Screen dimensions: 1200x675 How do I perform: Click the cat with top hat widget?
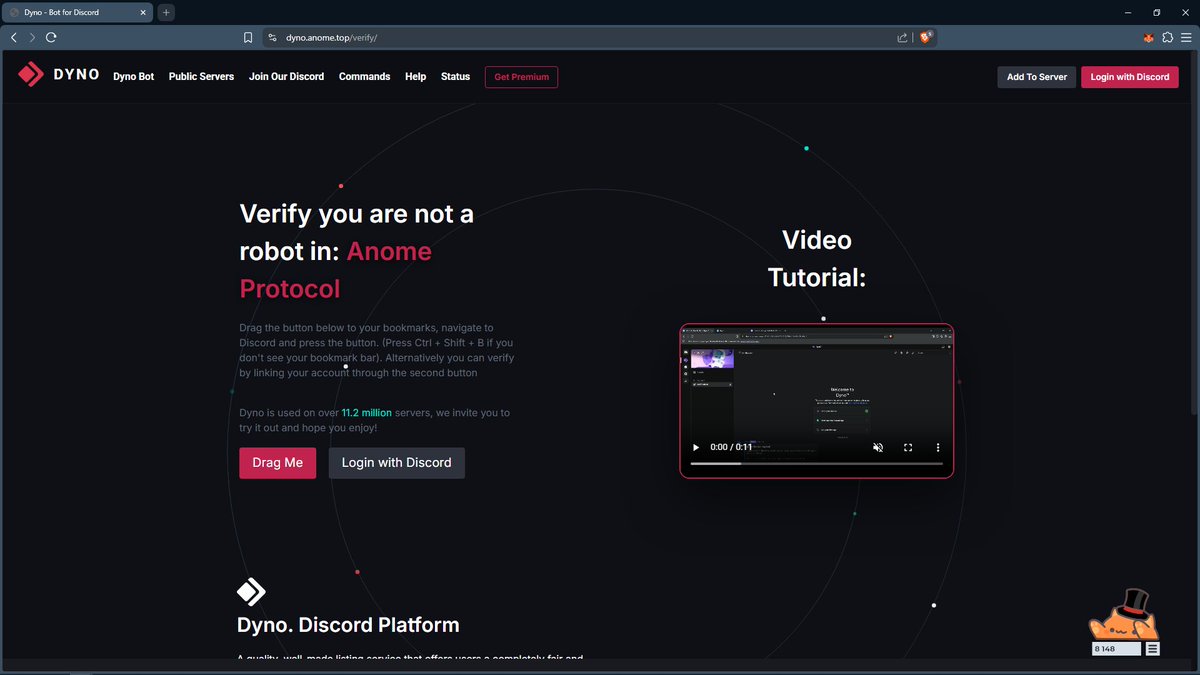(1124, 615)
